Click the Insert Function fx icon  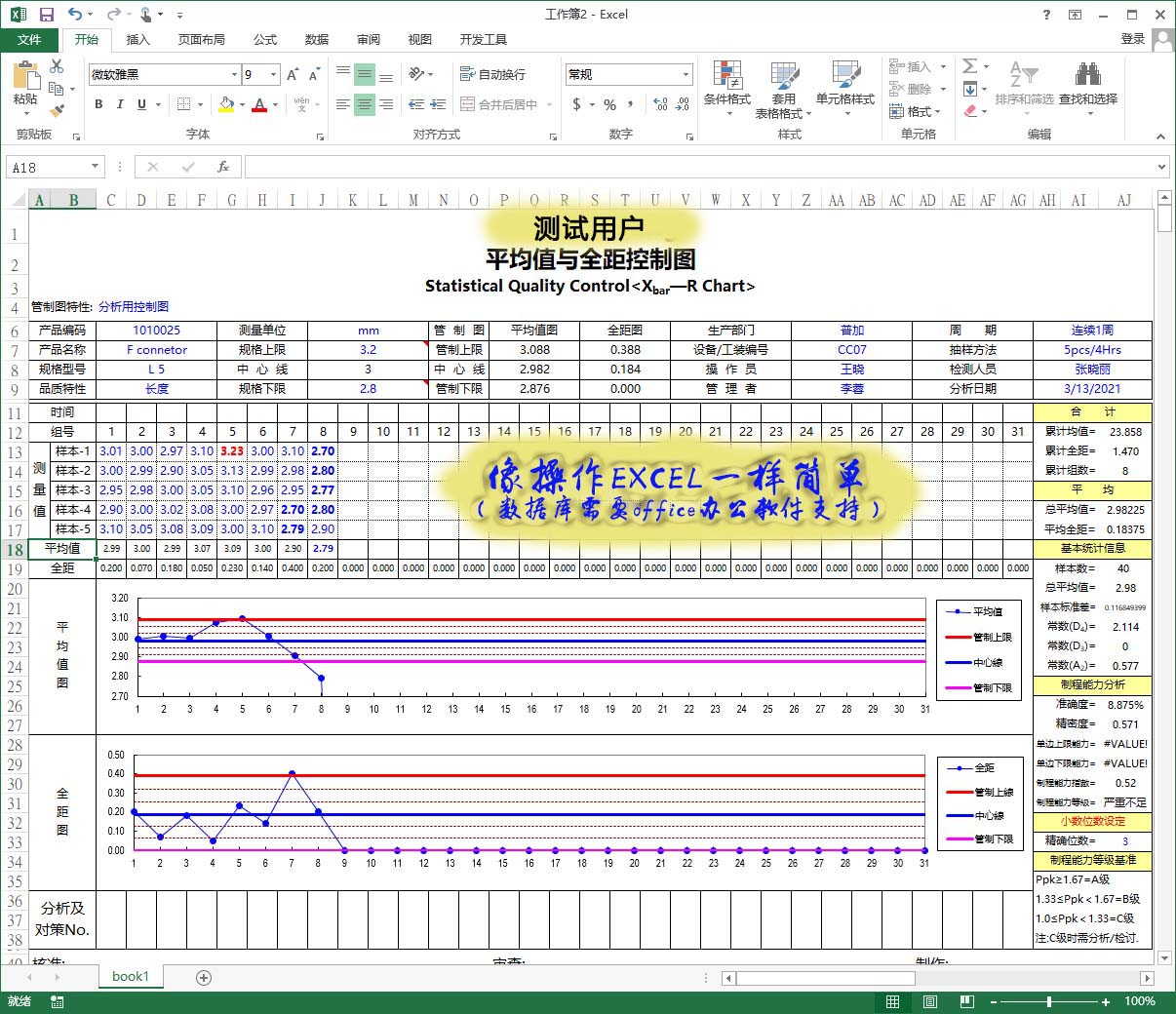[x=222, y=167]
